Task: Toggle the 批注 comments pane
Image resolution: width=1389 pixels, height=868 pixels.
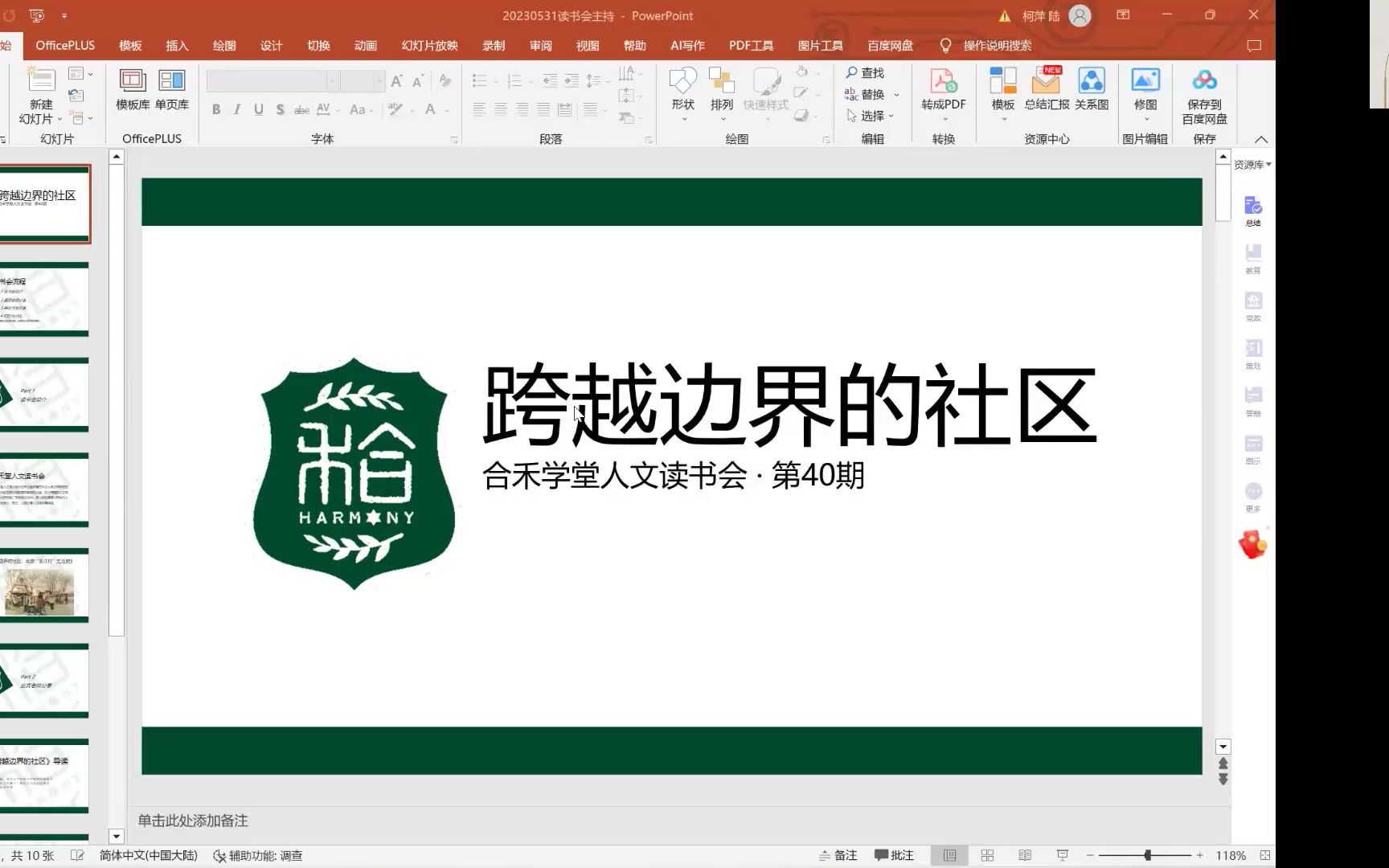Action: [894, 855]
